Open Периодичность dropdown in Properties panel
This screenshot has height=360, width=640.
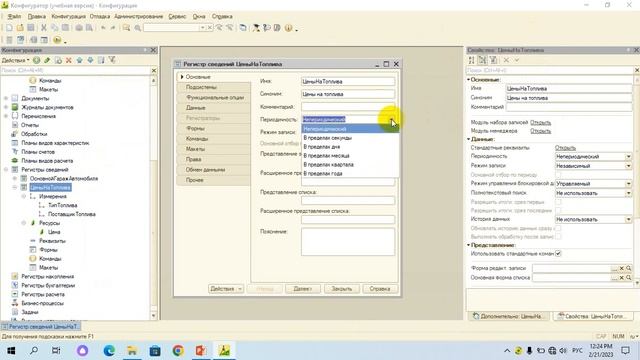click(x=628, y=157)
